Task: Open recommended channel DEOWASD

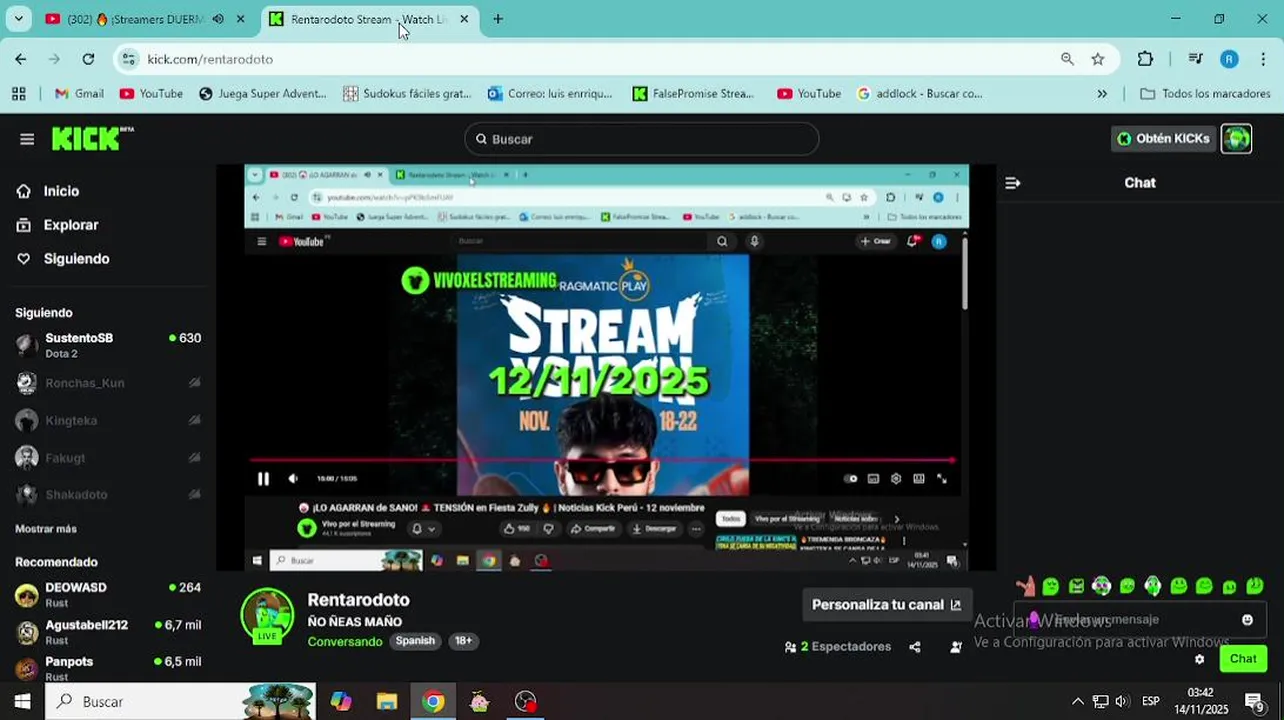Action: click(108, 594)
